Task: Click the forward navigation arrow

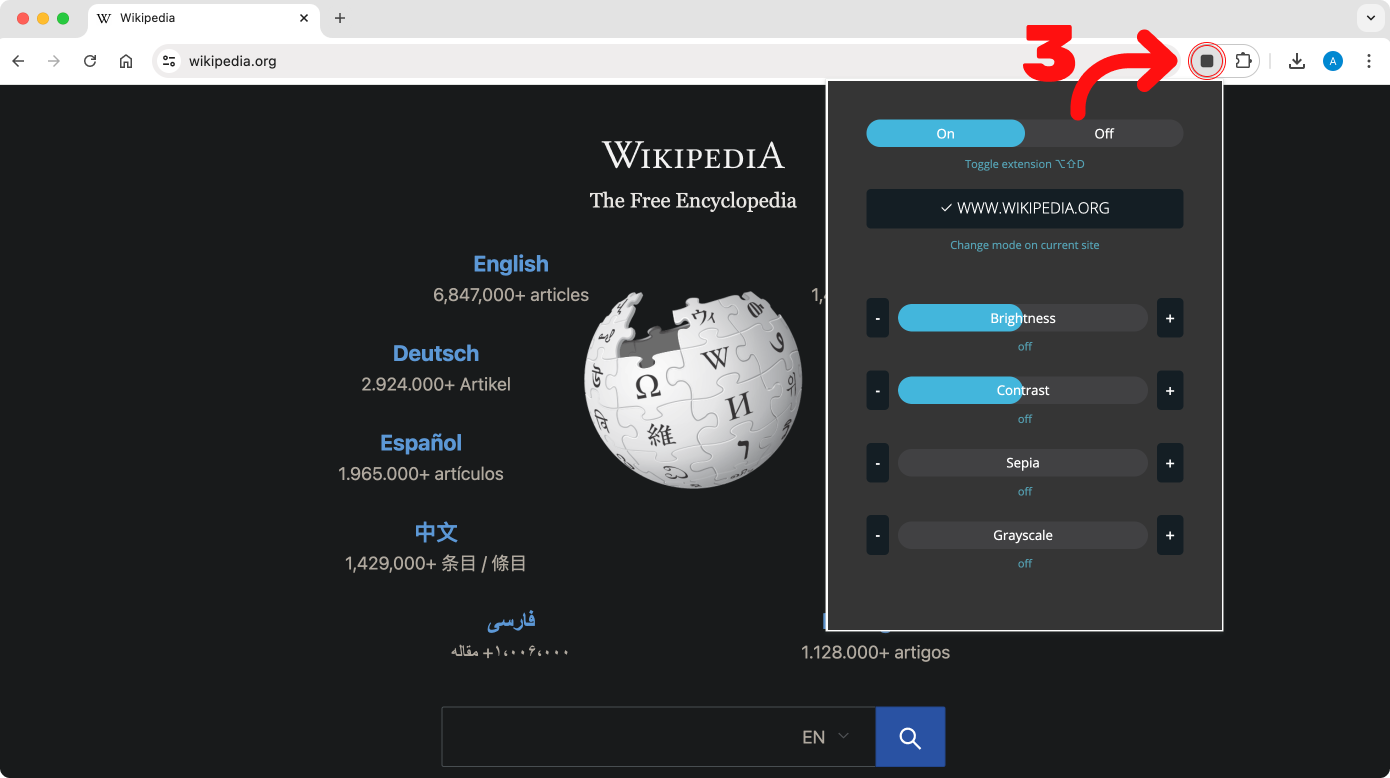Action: [54, 61]
